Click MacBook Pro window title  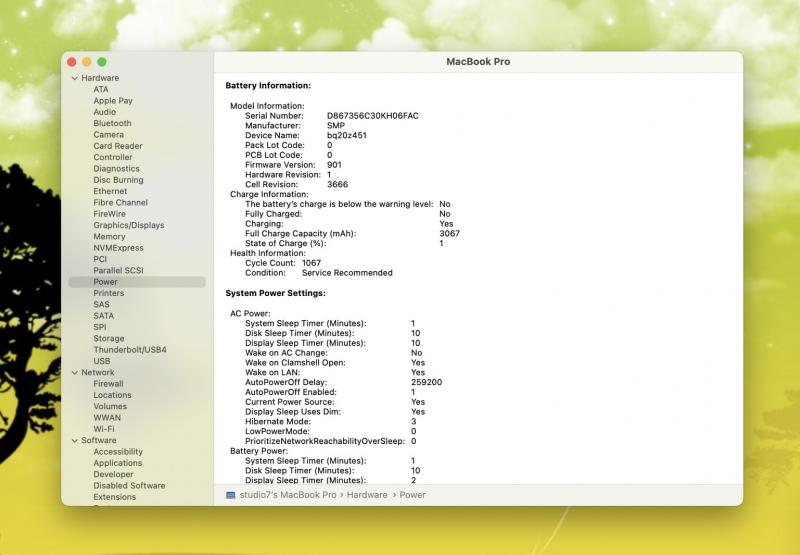[x=478, y=62]
